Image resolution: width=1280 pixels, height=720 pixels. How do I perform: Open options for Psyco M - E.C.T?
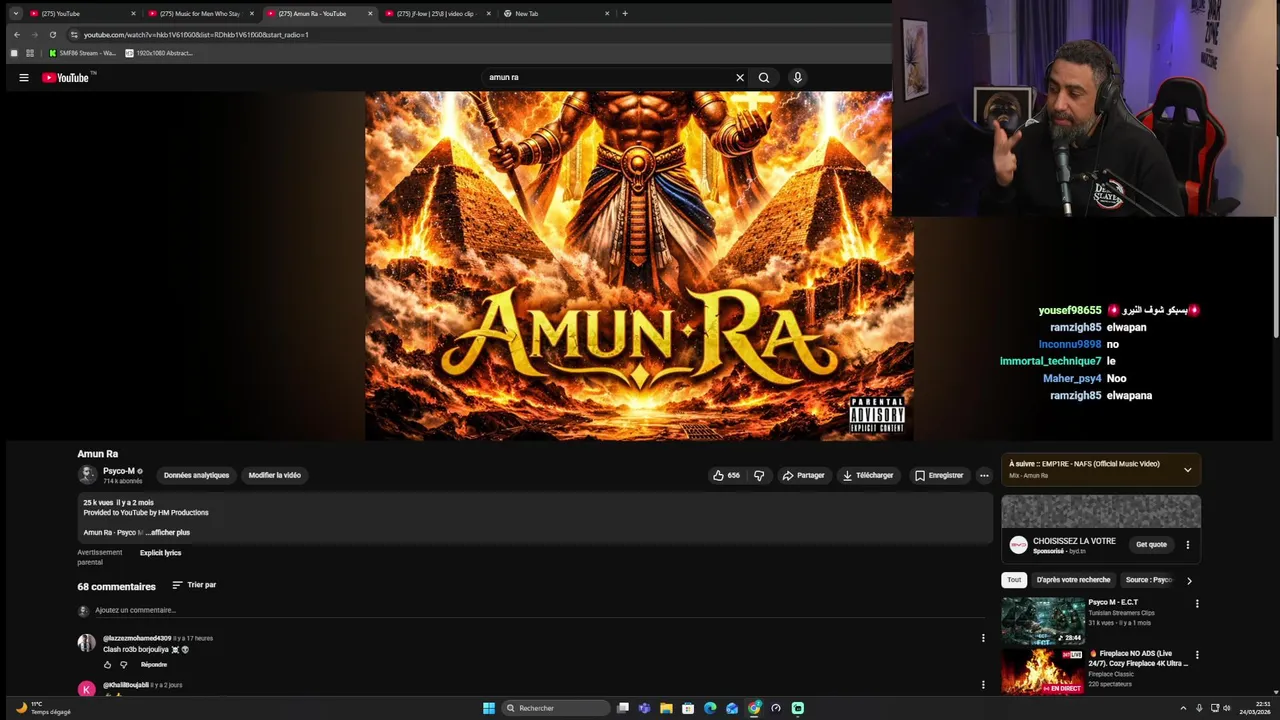coord(1197,604)
